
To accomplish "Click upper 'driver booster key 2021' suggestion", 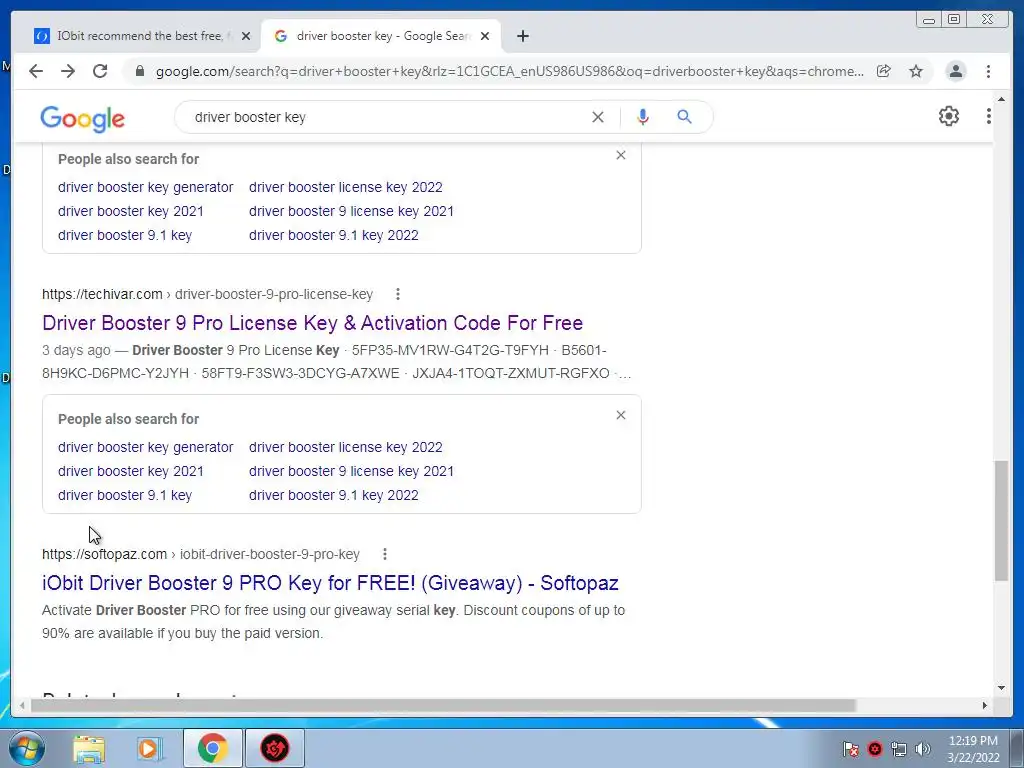I will [131, 212].
